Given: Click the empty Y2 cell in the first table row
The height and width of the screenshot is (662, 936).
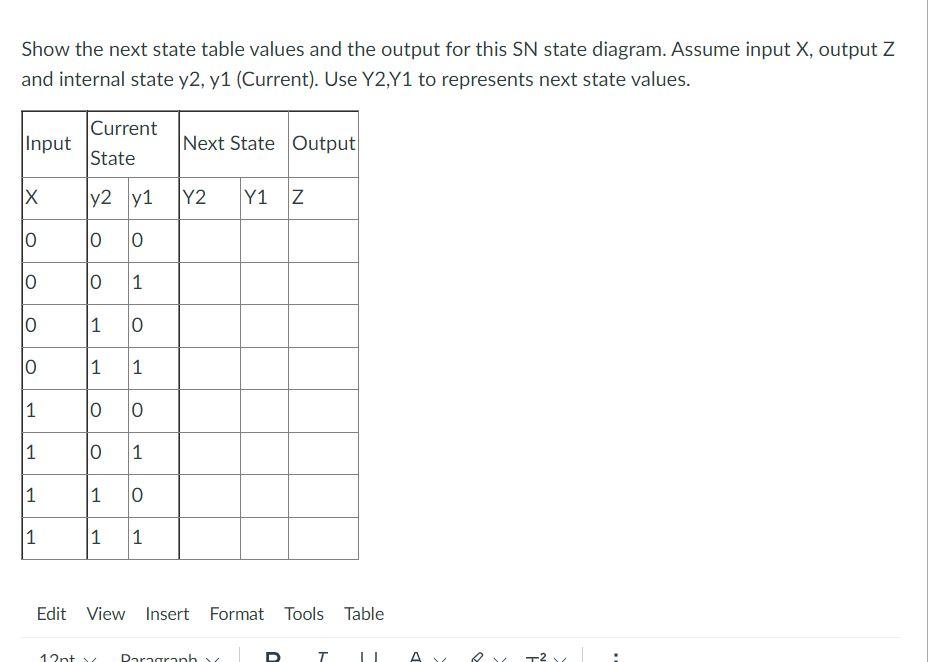Looking at the screenshot, I should (209, 240).
